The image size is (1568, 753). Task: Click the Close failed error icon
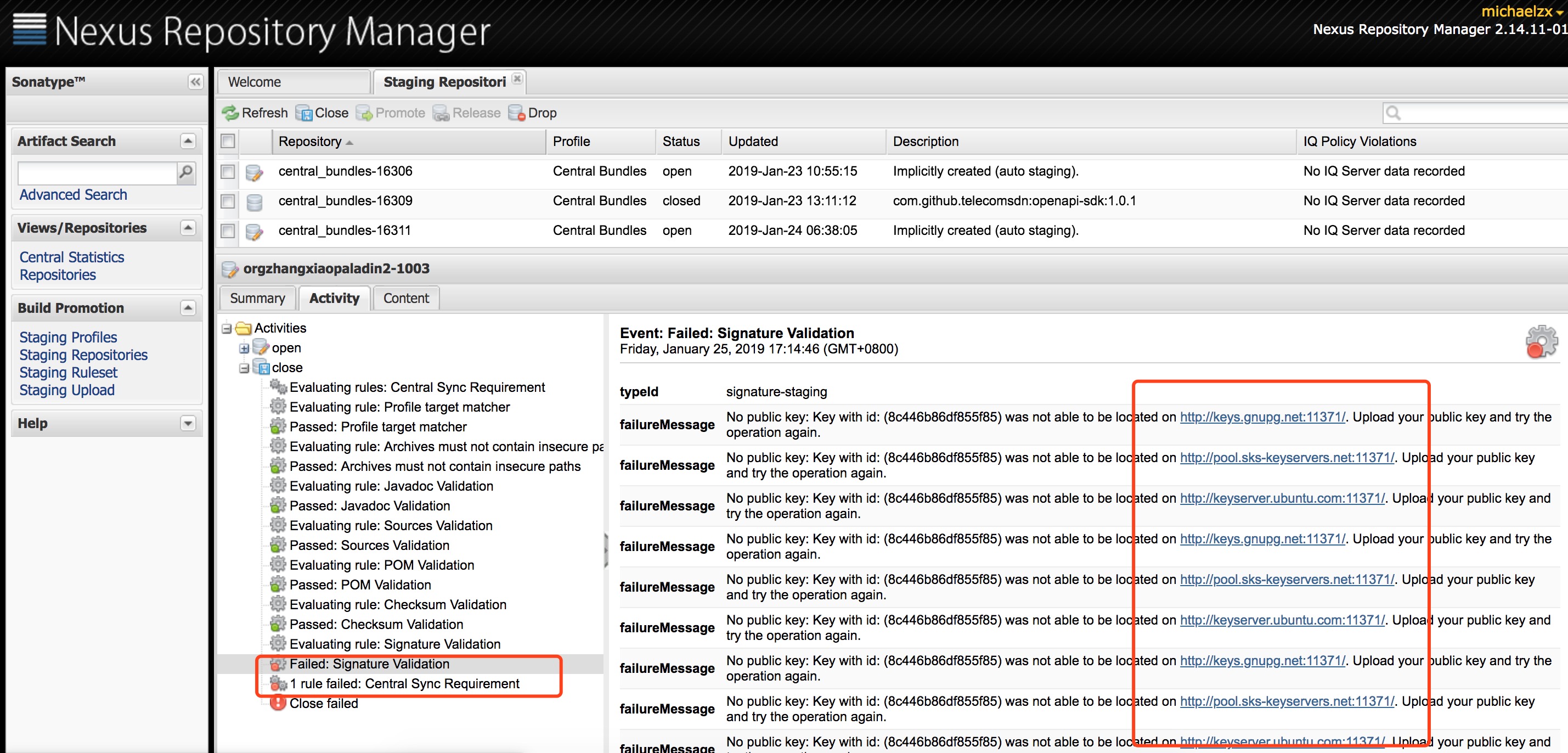(278, 703)
